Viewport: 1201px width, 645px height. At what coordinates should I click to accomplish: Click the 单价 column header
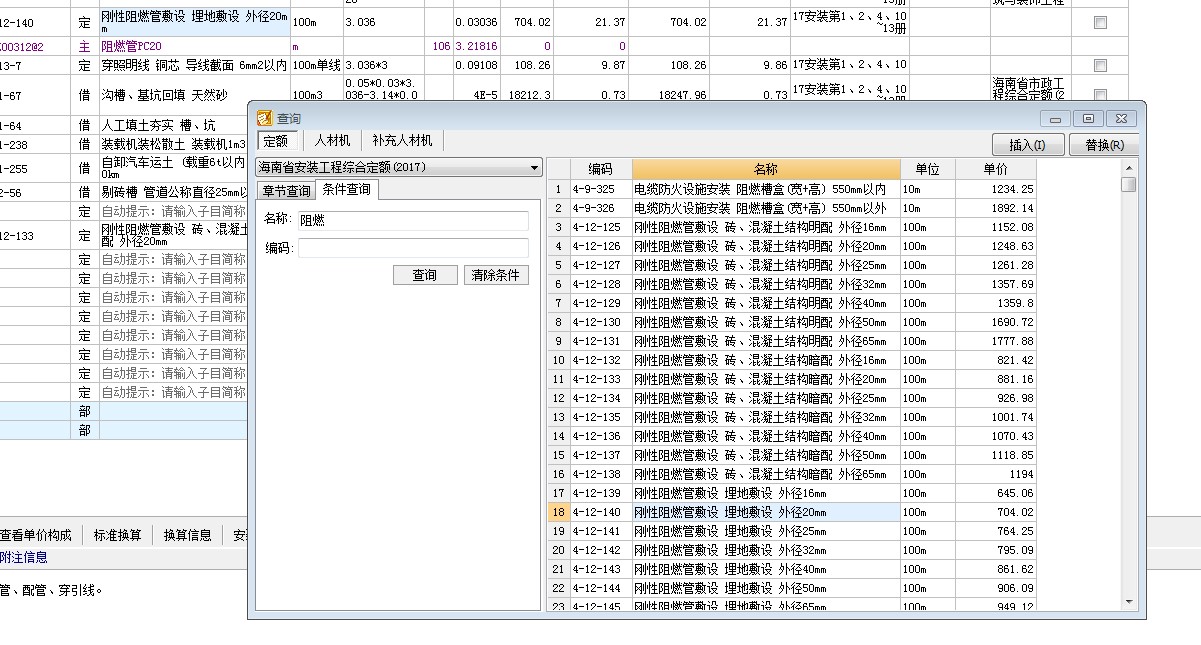[x=995, y=169]
